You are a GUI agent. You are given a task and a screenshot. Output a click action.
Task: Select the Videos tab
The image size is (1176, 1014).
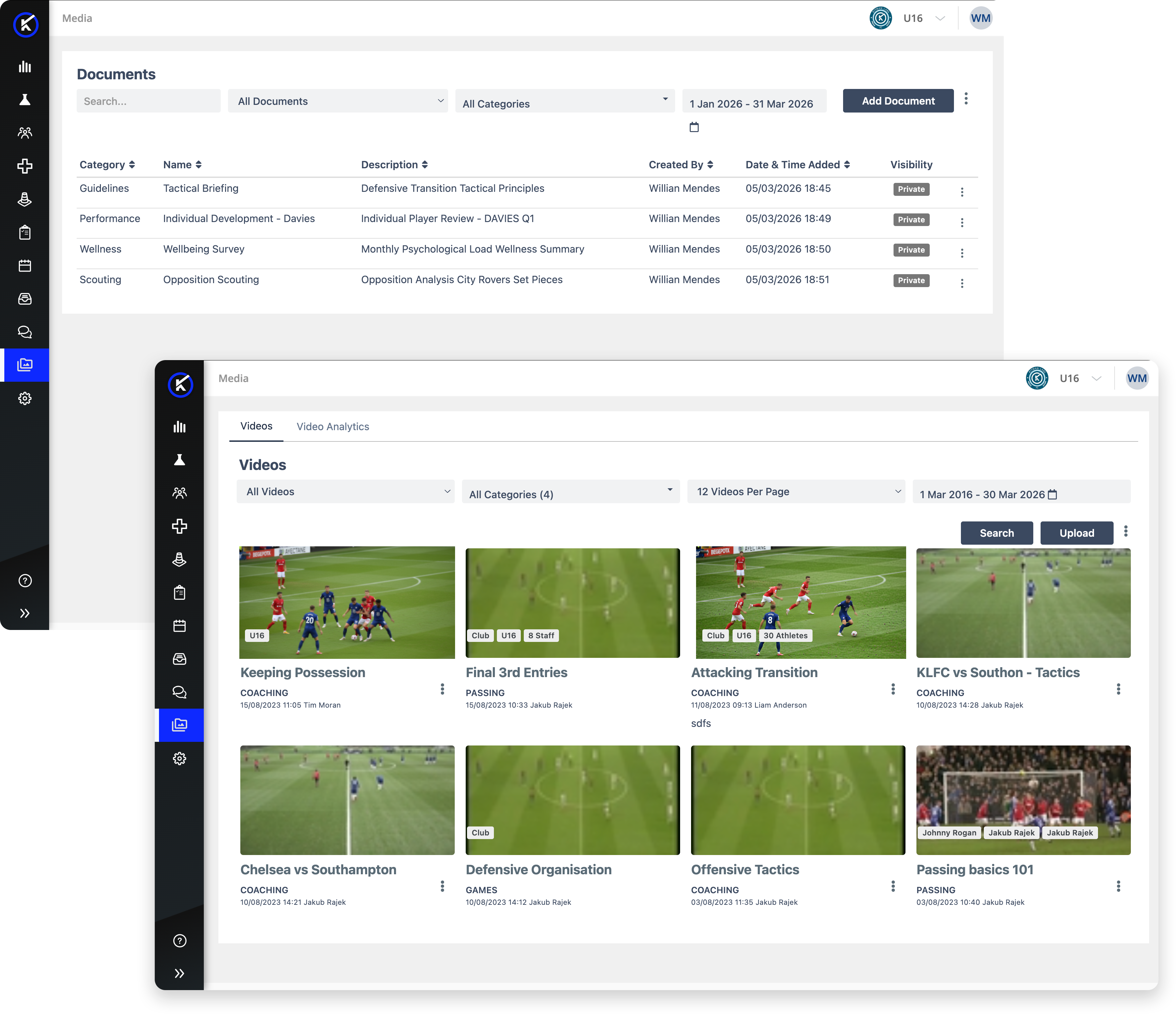pos(256,426)
